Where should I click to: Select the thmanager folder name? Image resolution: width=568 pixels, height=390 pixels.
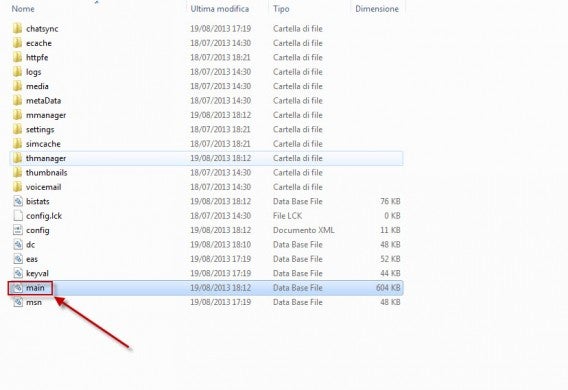pyautogui.click(x=46, y=158)
